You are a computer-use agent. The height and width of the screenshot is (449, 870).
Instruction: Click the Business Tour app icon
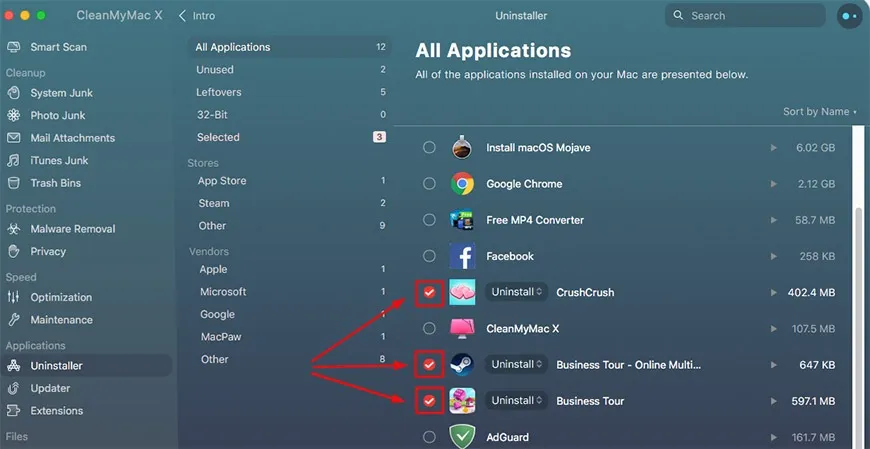click(x=462, y=401)
